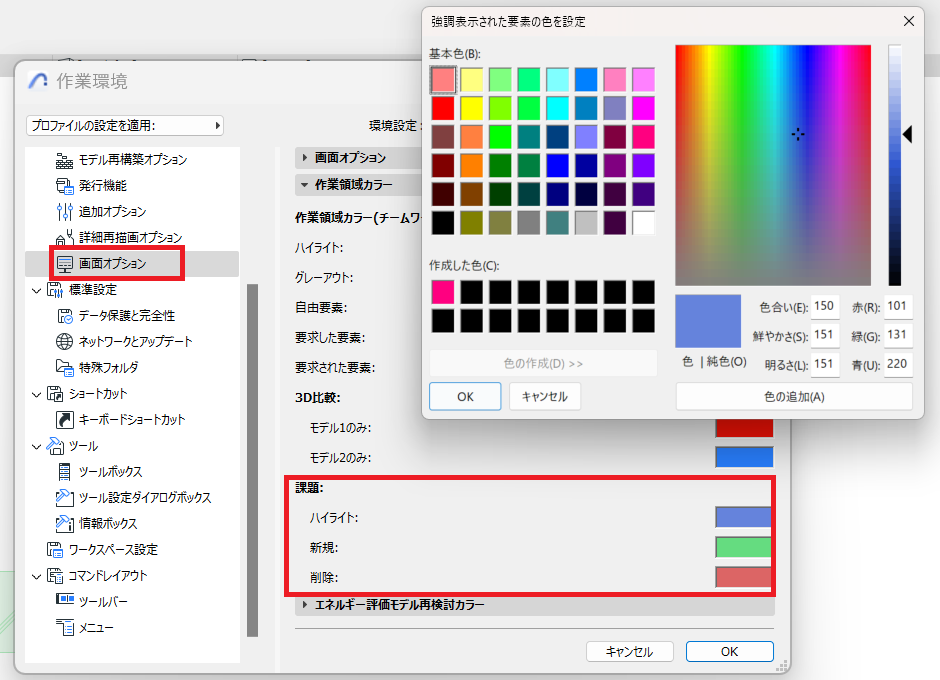The width and height of the screenshot is (940, 680).
Task: Open the 削除 red color swatch
Action: coord(743,577)
